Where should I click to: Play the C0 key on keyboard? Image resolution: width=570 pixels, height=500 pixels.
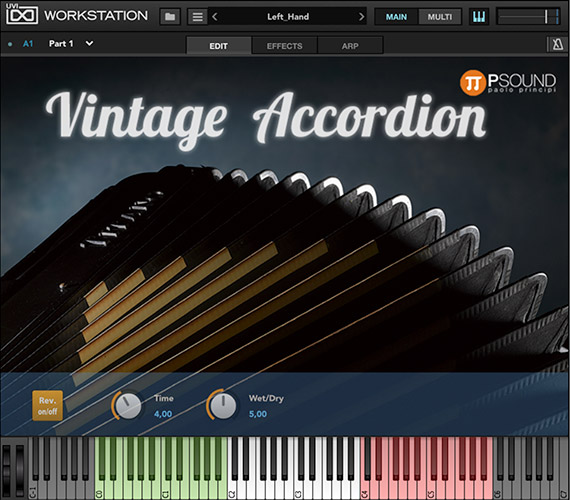(x=99, y=489)
